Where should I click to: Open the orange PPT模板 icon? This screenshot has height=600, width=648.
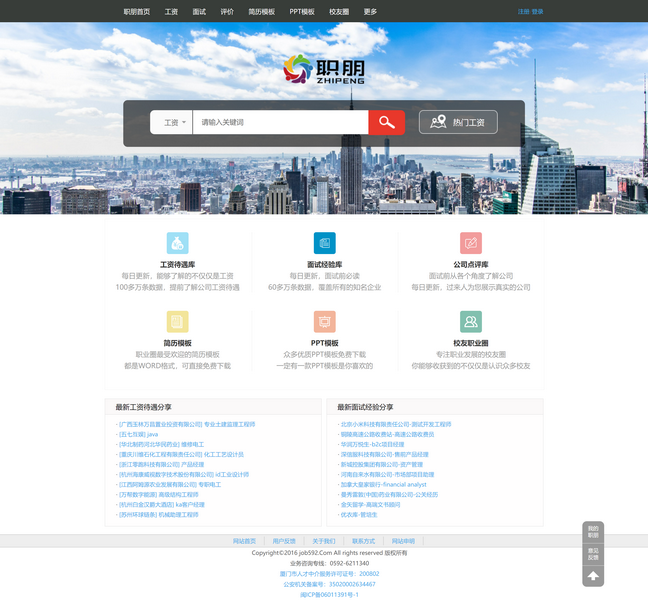(324, 321)
